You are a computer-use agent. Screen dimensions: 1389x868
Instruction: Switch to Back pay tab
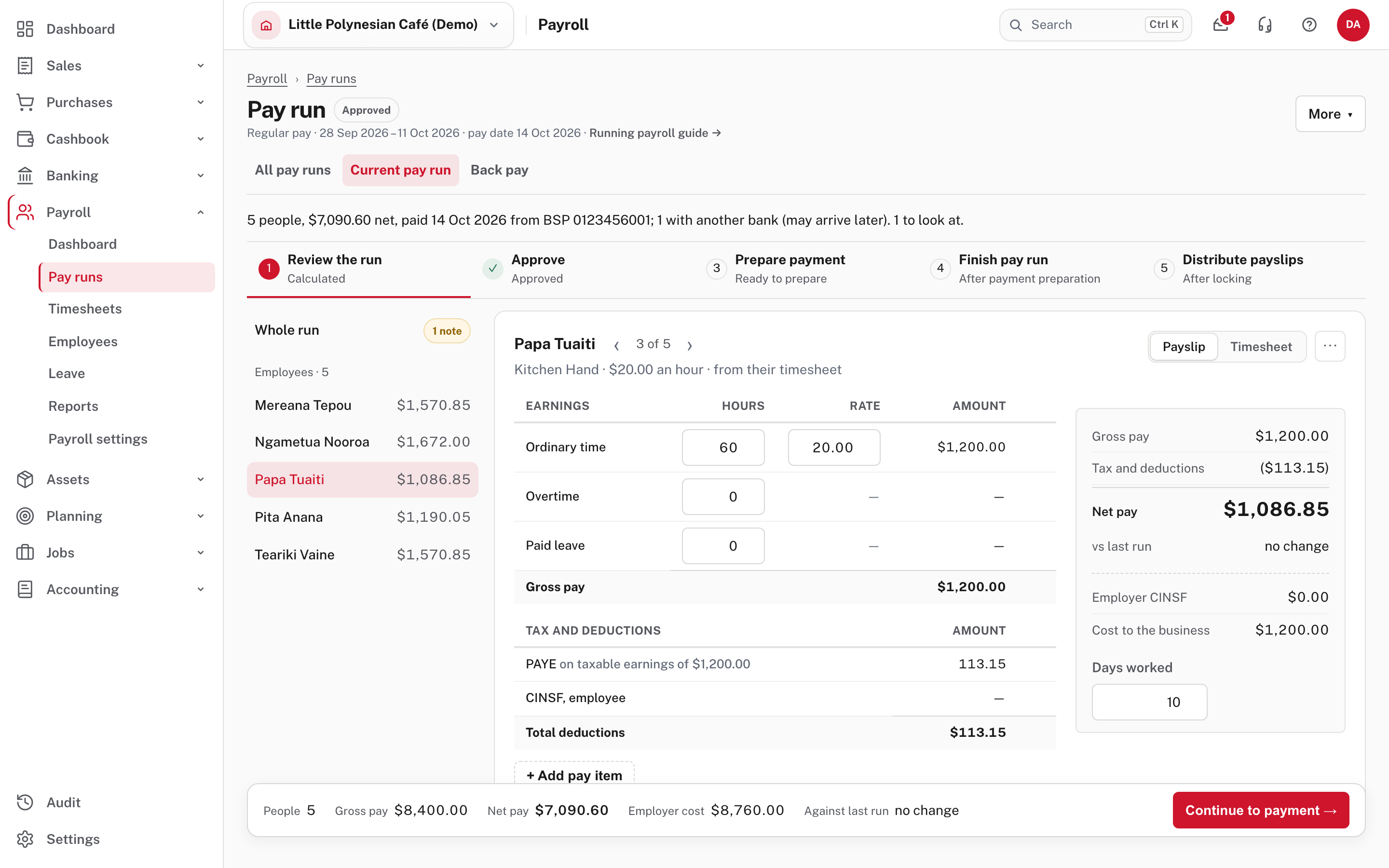tap(499, 170)
